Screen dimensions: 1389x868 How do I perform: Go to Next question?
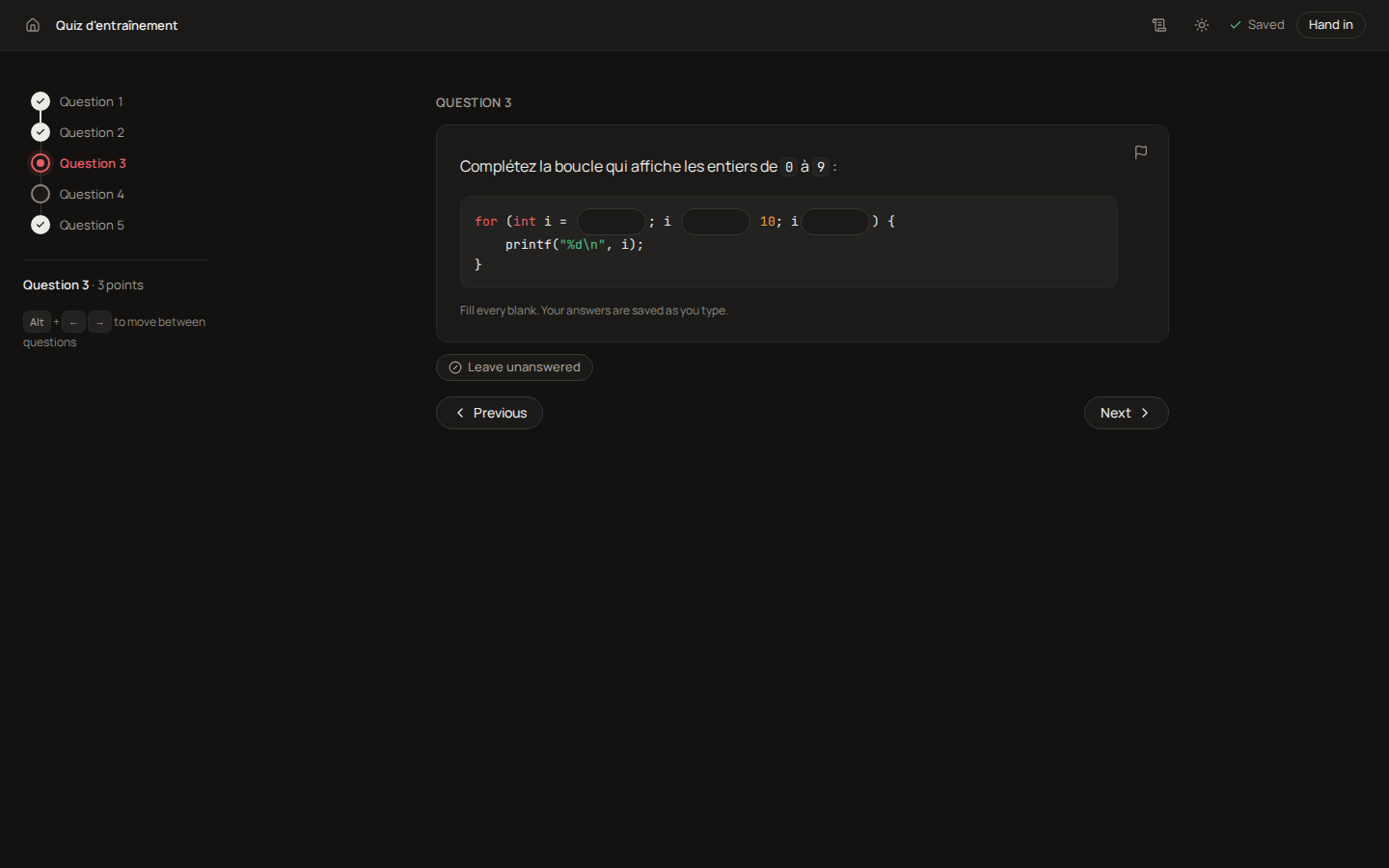(x=1126, y=413)
